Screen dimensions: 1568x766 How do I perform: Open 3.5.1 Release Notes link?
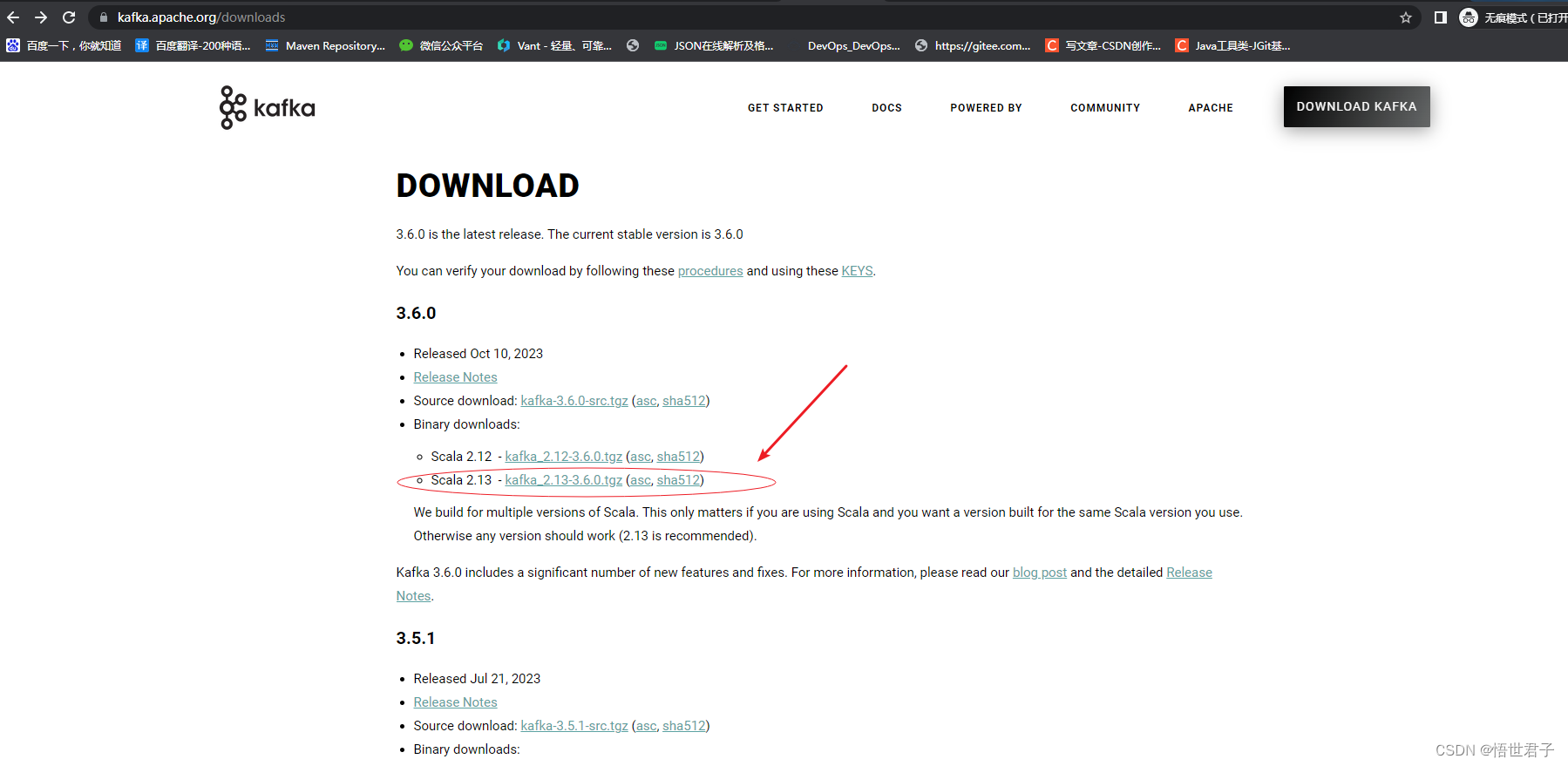click(x=455, y=702)
